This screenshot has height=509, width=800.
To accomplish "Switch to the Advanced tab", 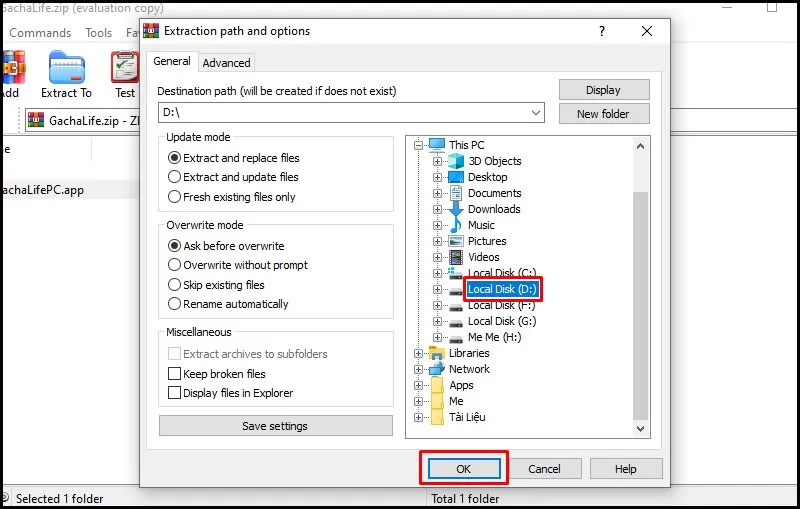I will (x=226, y=62).
